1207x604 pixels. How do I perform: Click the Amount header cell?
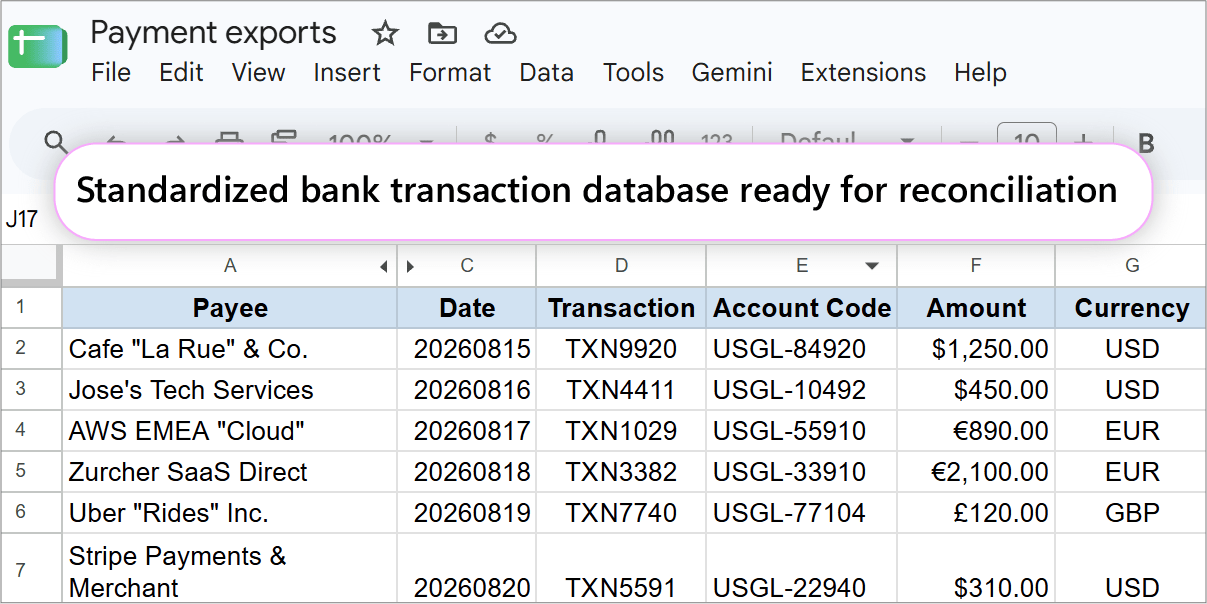(976, 308)
